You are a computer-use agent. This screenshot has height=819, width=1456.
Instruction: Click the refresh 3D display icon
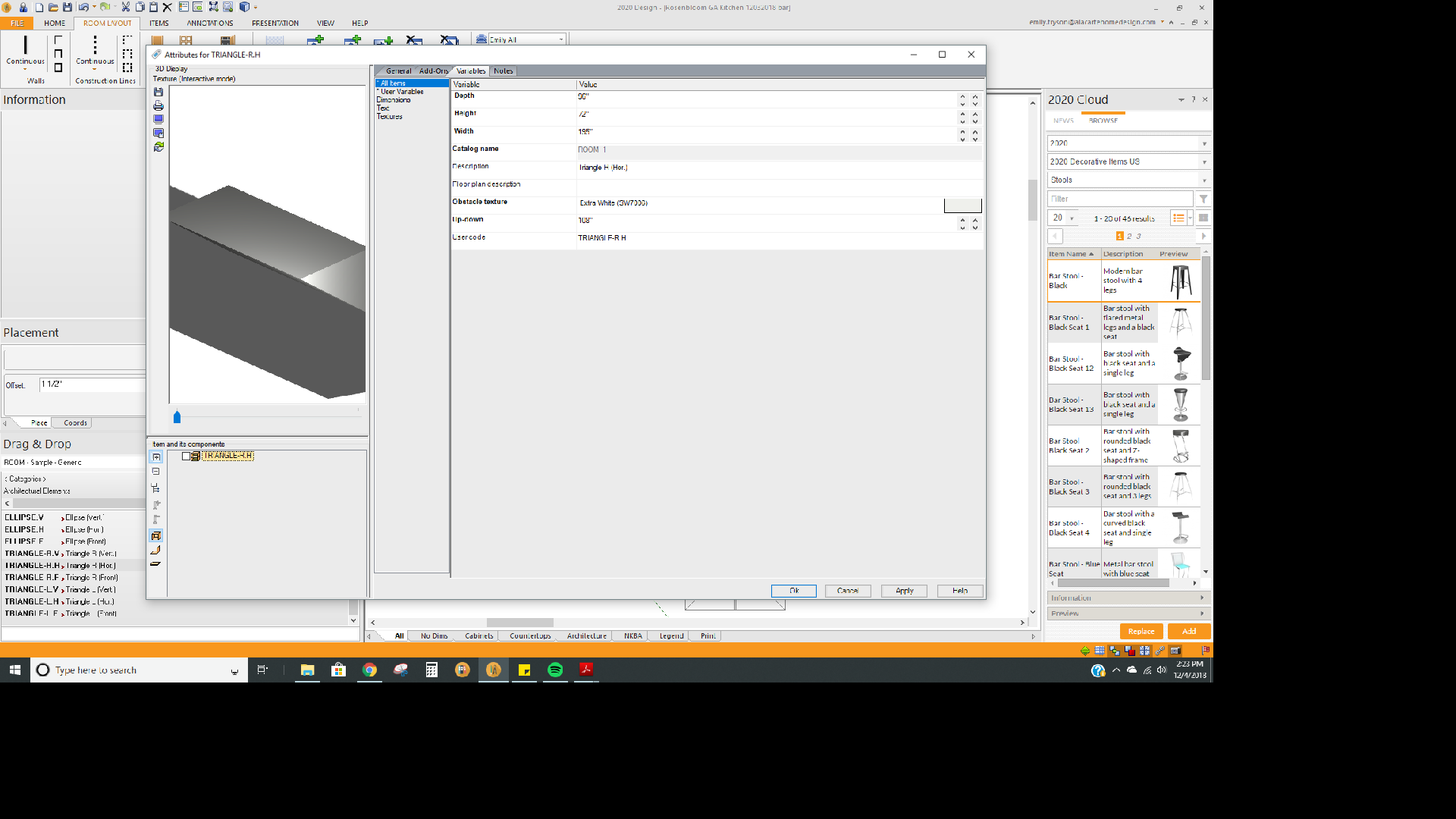(x=158, y=147)
